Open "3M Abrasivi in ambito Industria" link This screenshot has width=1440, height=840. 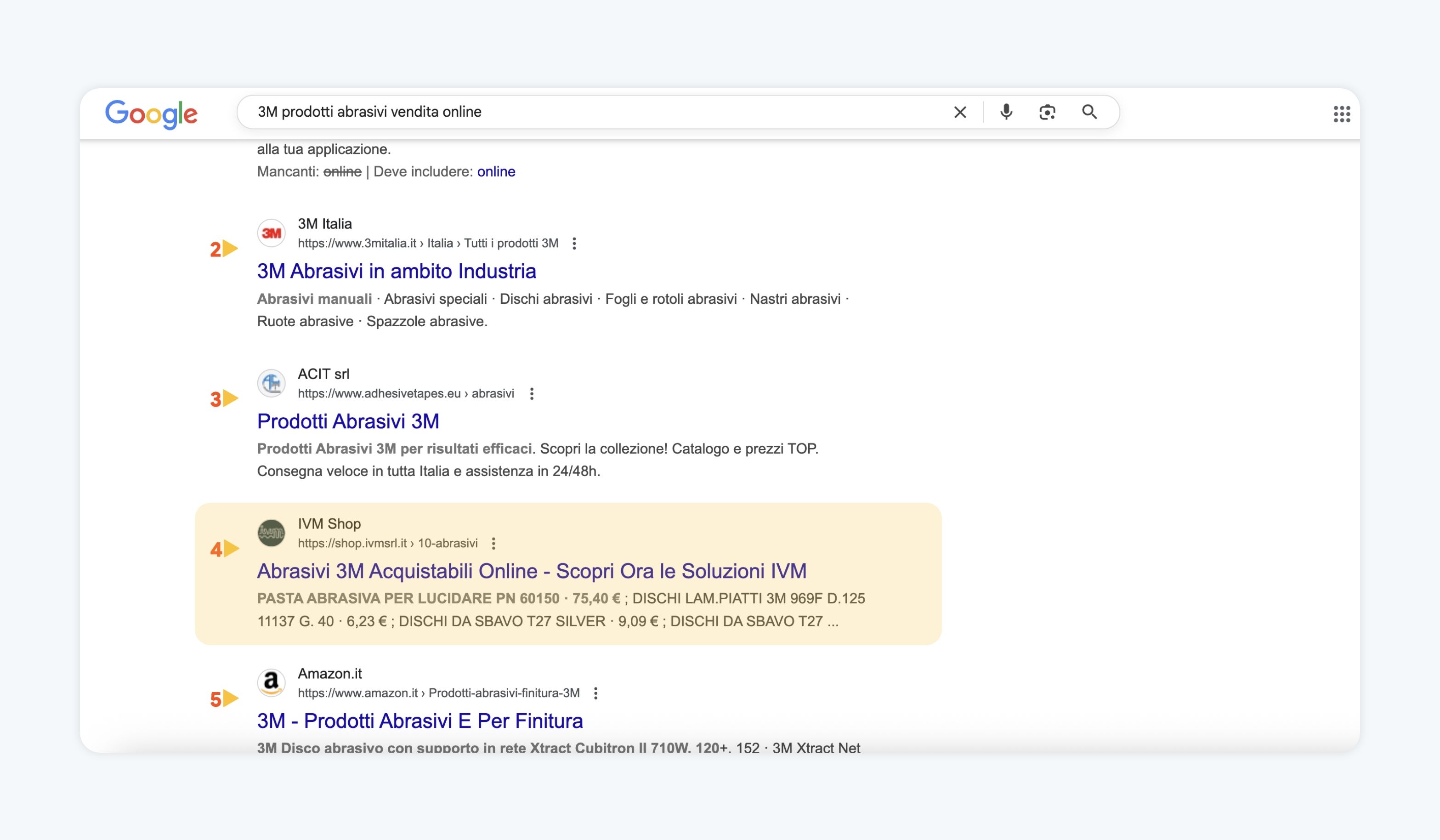click(396, 271)
